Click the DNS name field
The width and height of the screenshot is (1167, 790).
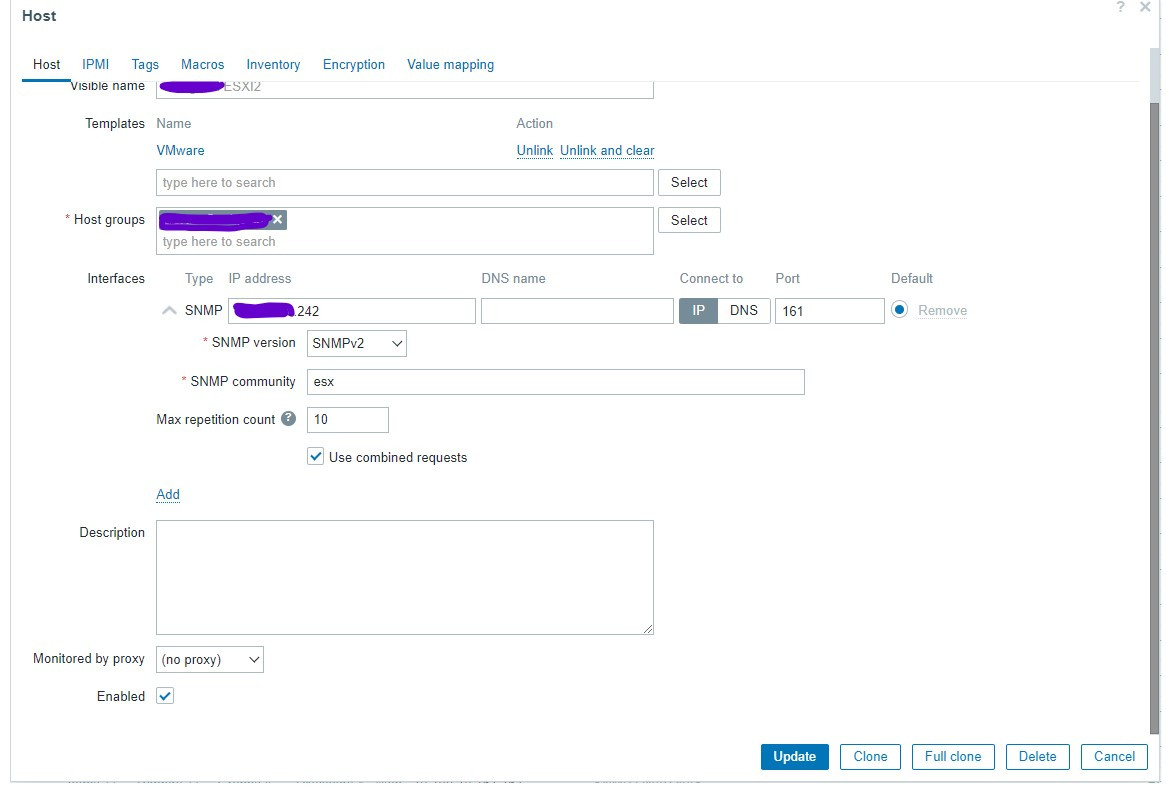pos(578,311)
